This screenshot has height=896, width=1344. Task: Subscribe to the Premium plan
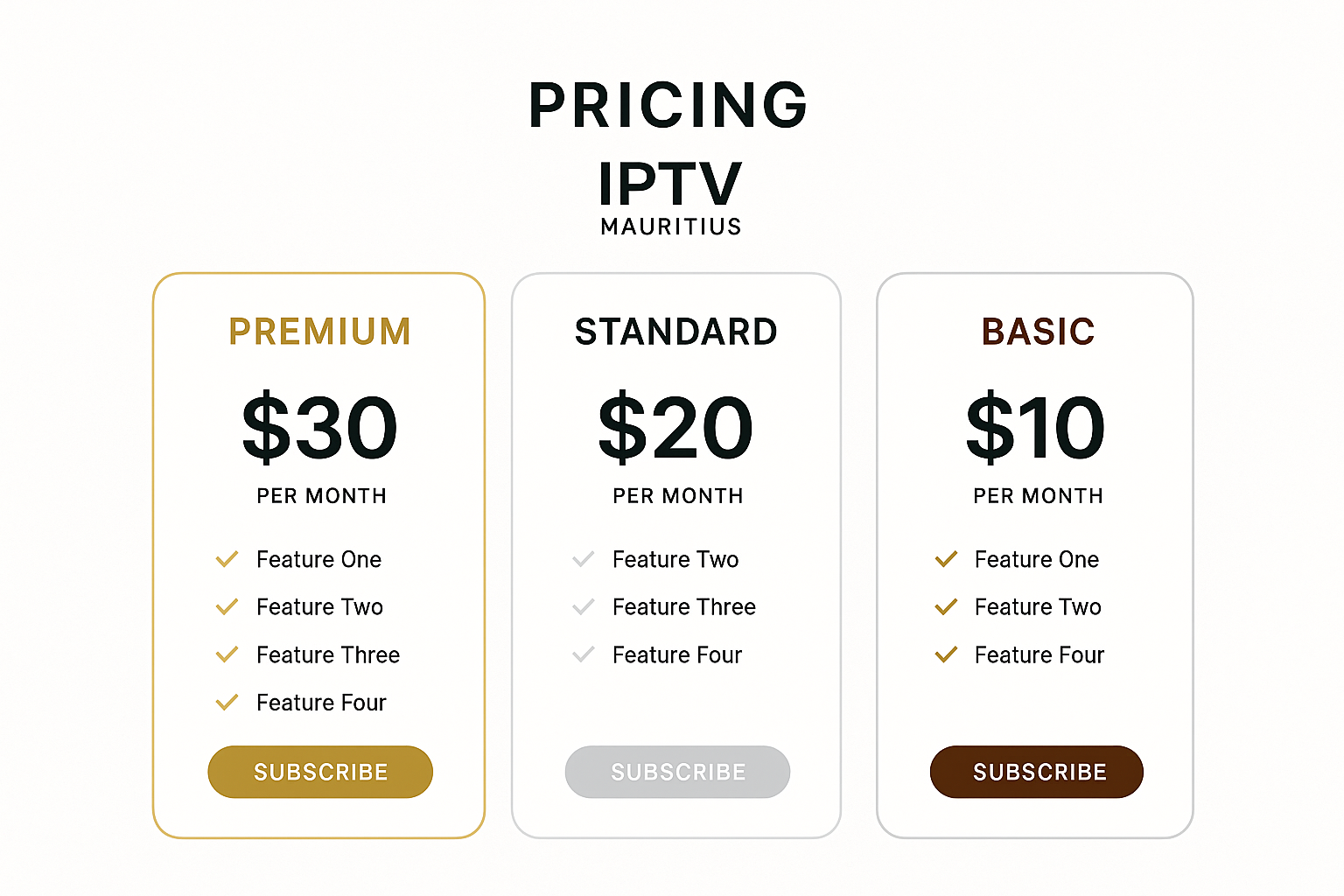(320, 772)
